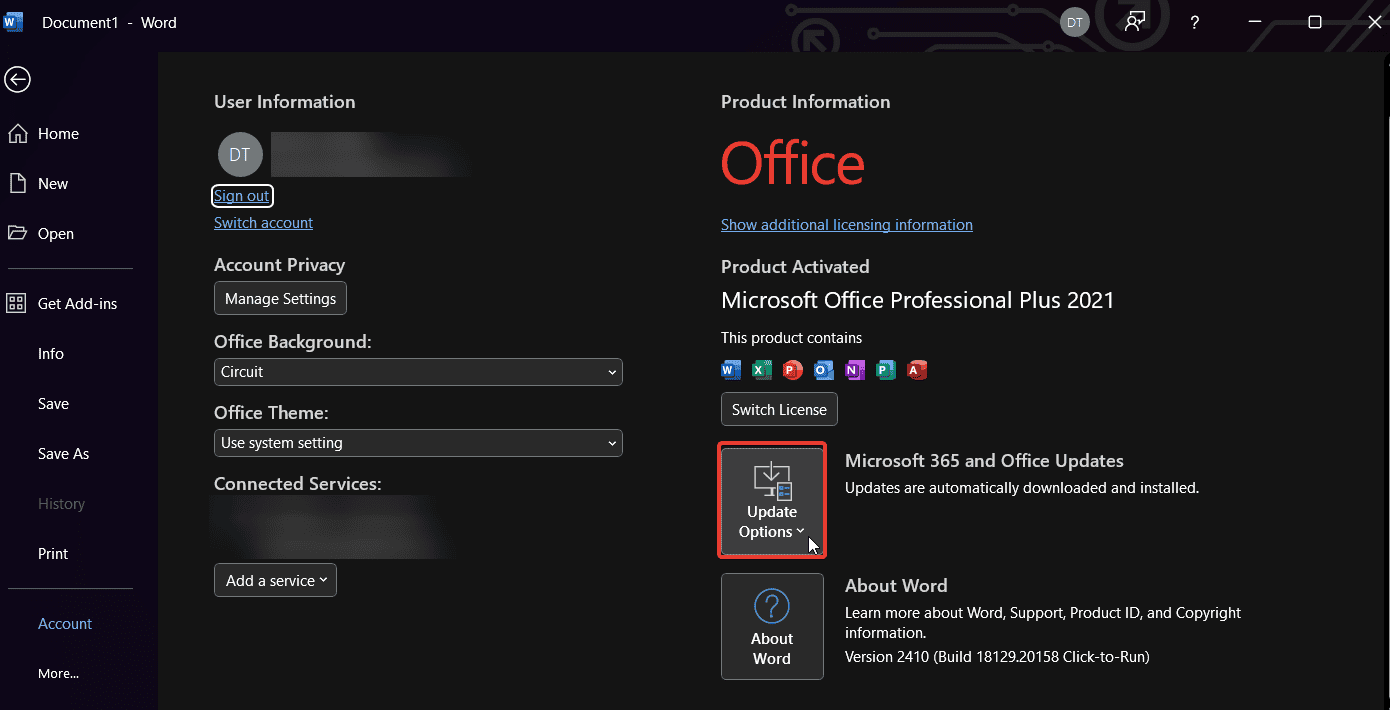
Task: Click the feedback person icon in the title bar
Action: pyautogui.click(x=1133, y=21)
